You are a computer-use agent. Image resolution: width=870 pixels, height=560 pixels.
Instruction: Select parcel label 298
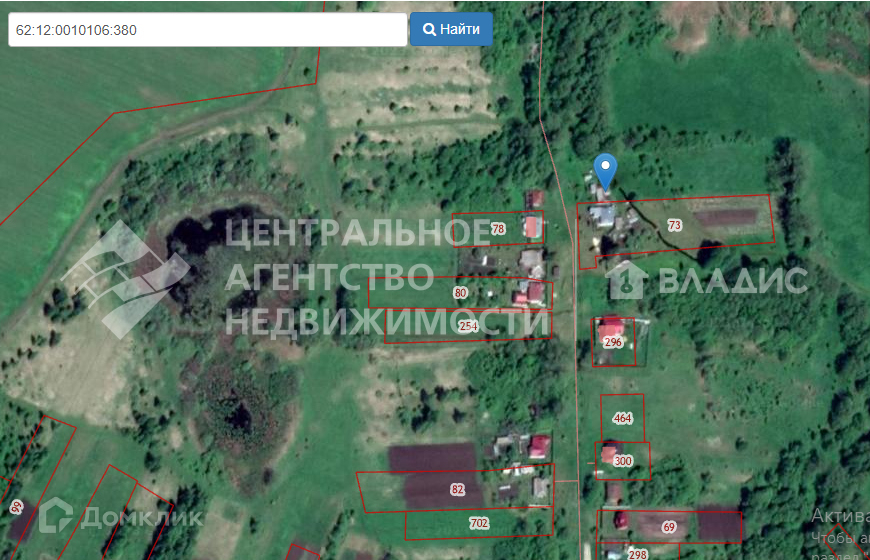pos(638,554)
